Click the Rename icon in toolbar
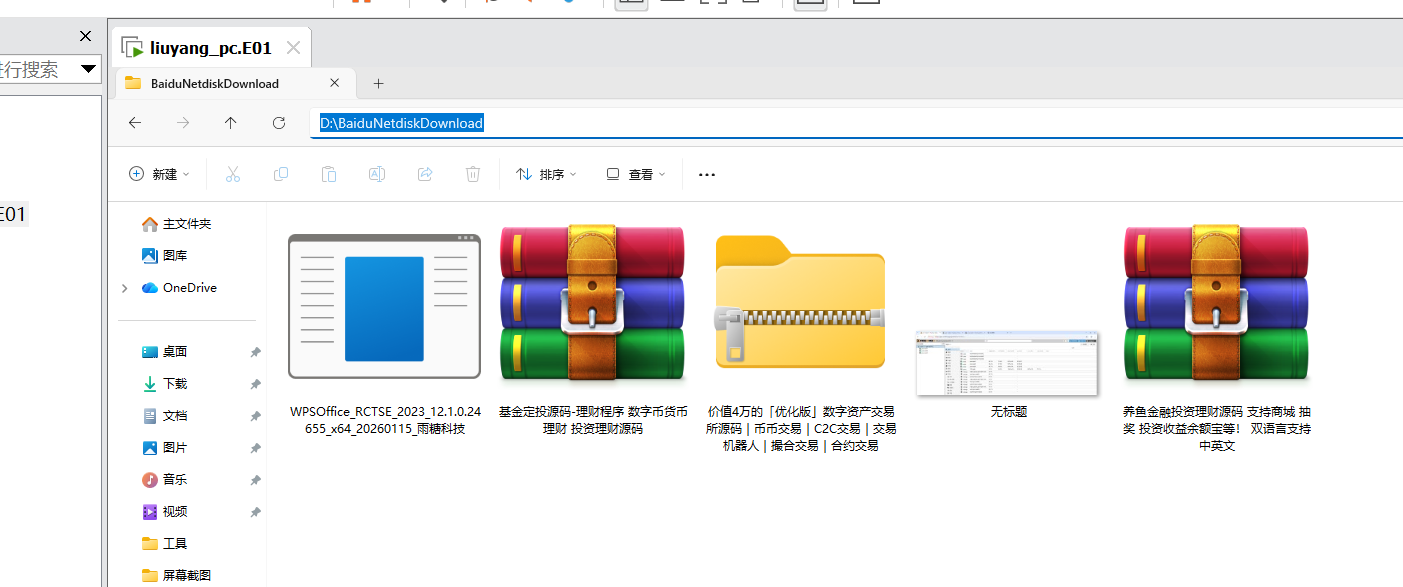1403x587 pixels. (377, 174)
